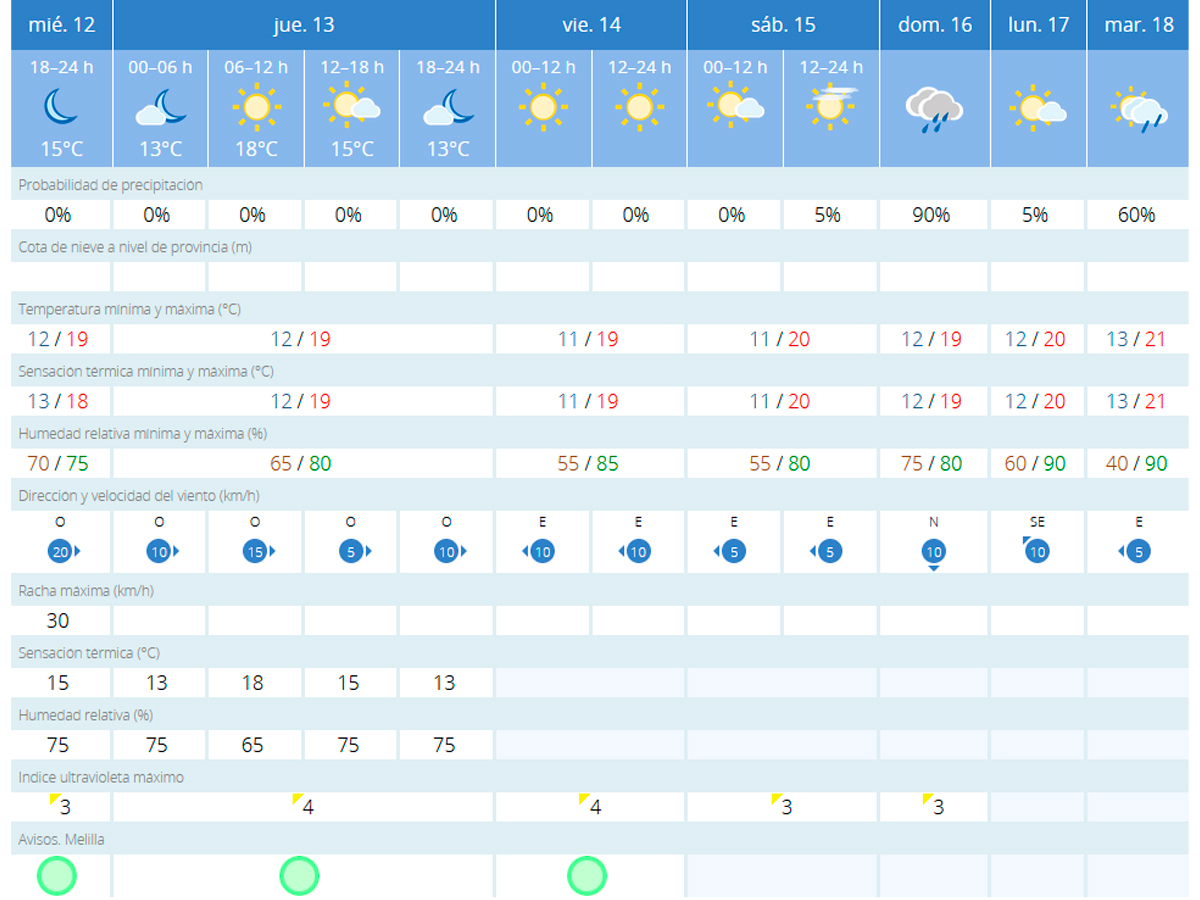Click the partly cloudy sun icon for jue. 13 12–18 h
The width and height of the screenshot is (1200, 900).
352,107
